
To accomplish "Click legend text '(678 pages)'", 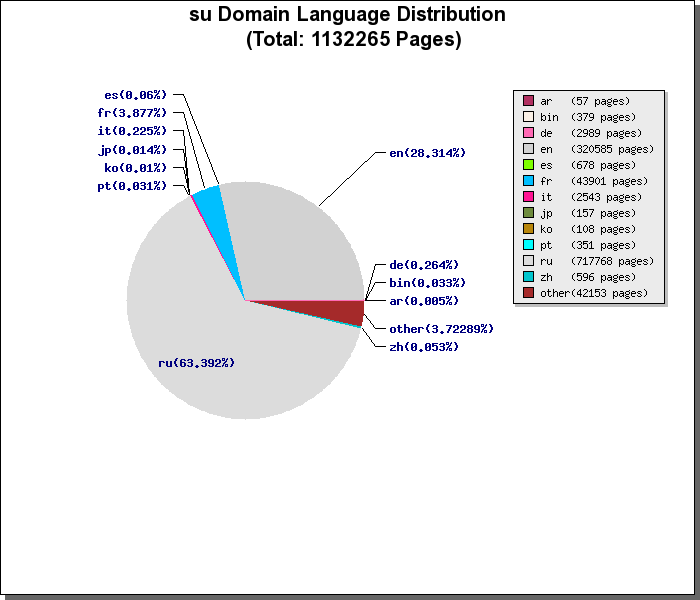I will [x=603, y=165].
